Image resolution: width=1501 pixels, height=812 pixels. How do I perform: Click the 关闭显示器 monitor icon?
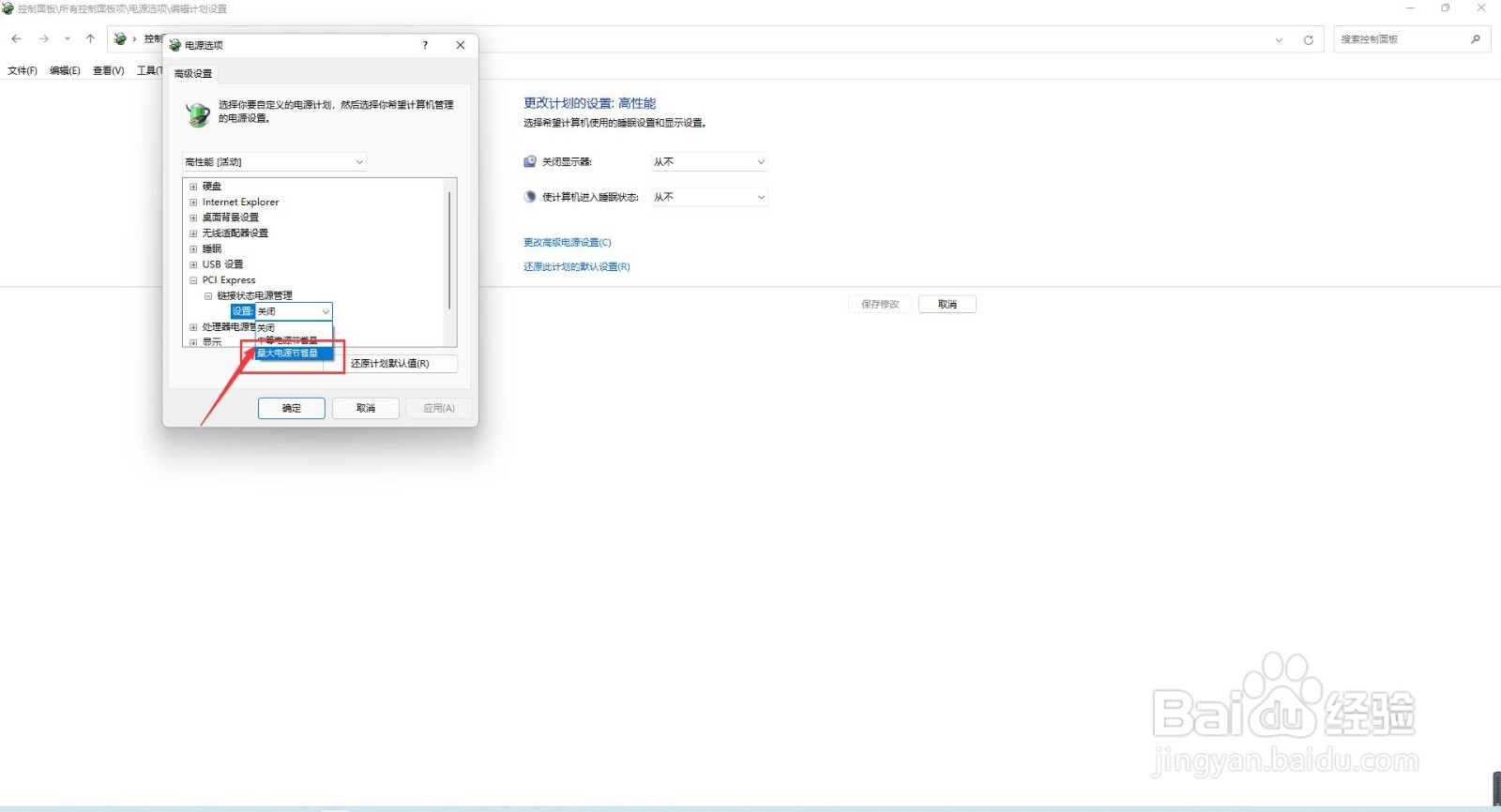click(530, 161)
